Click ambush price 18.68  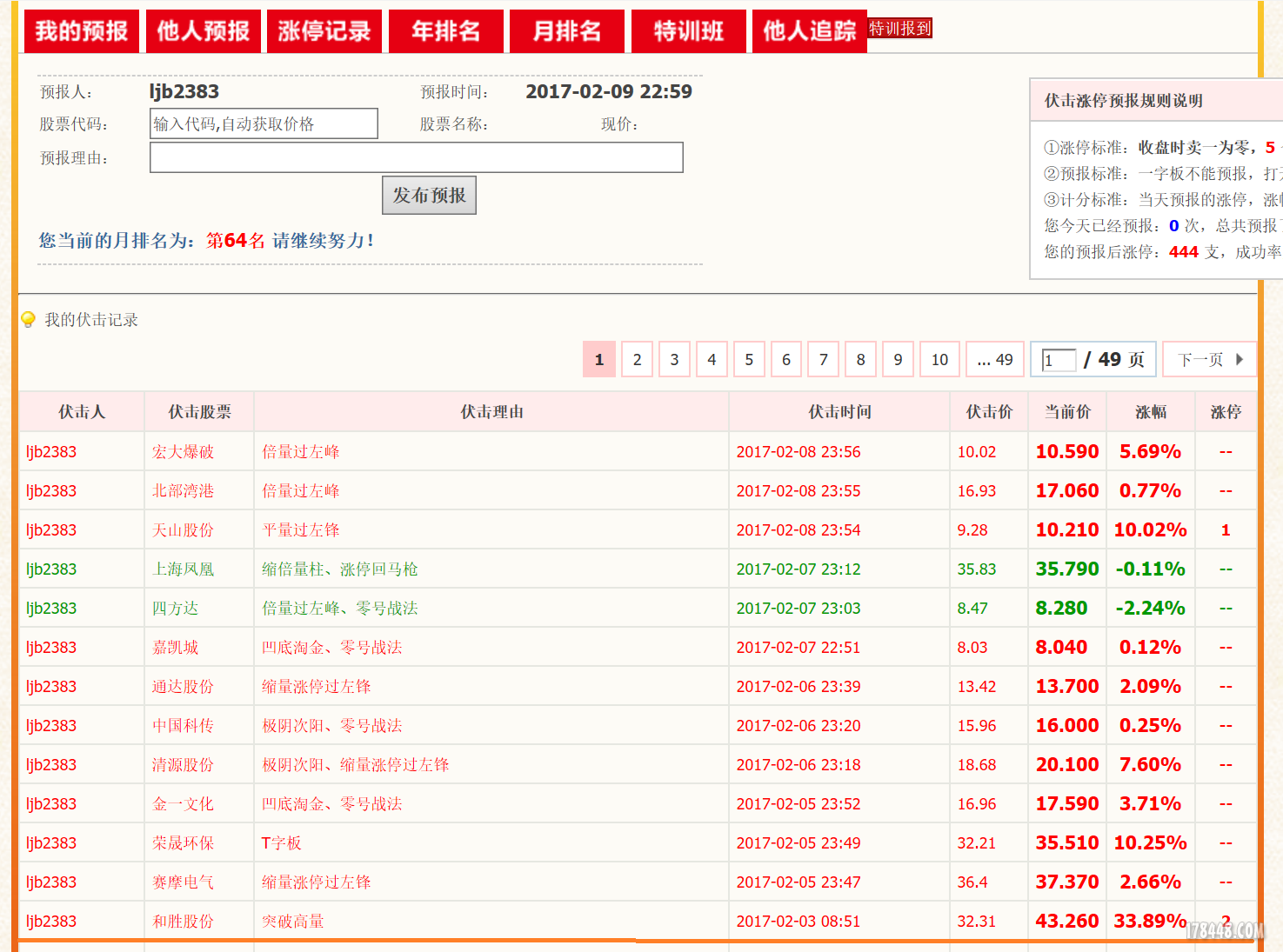click(x=977, y=764)
